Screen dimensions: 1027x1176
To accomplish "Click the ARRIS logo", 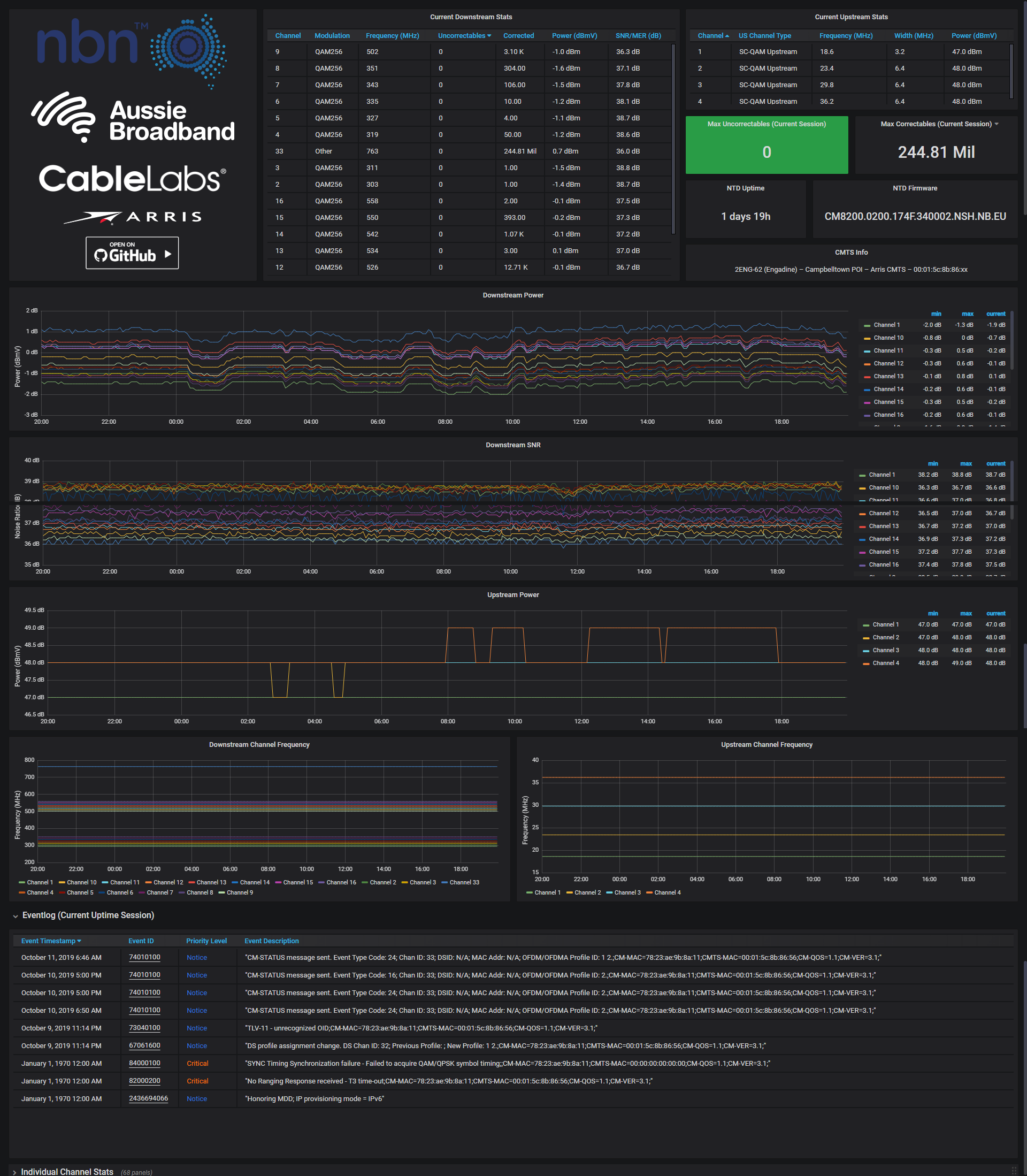I will click(133, 217).
